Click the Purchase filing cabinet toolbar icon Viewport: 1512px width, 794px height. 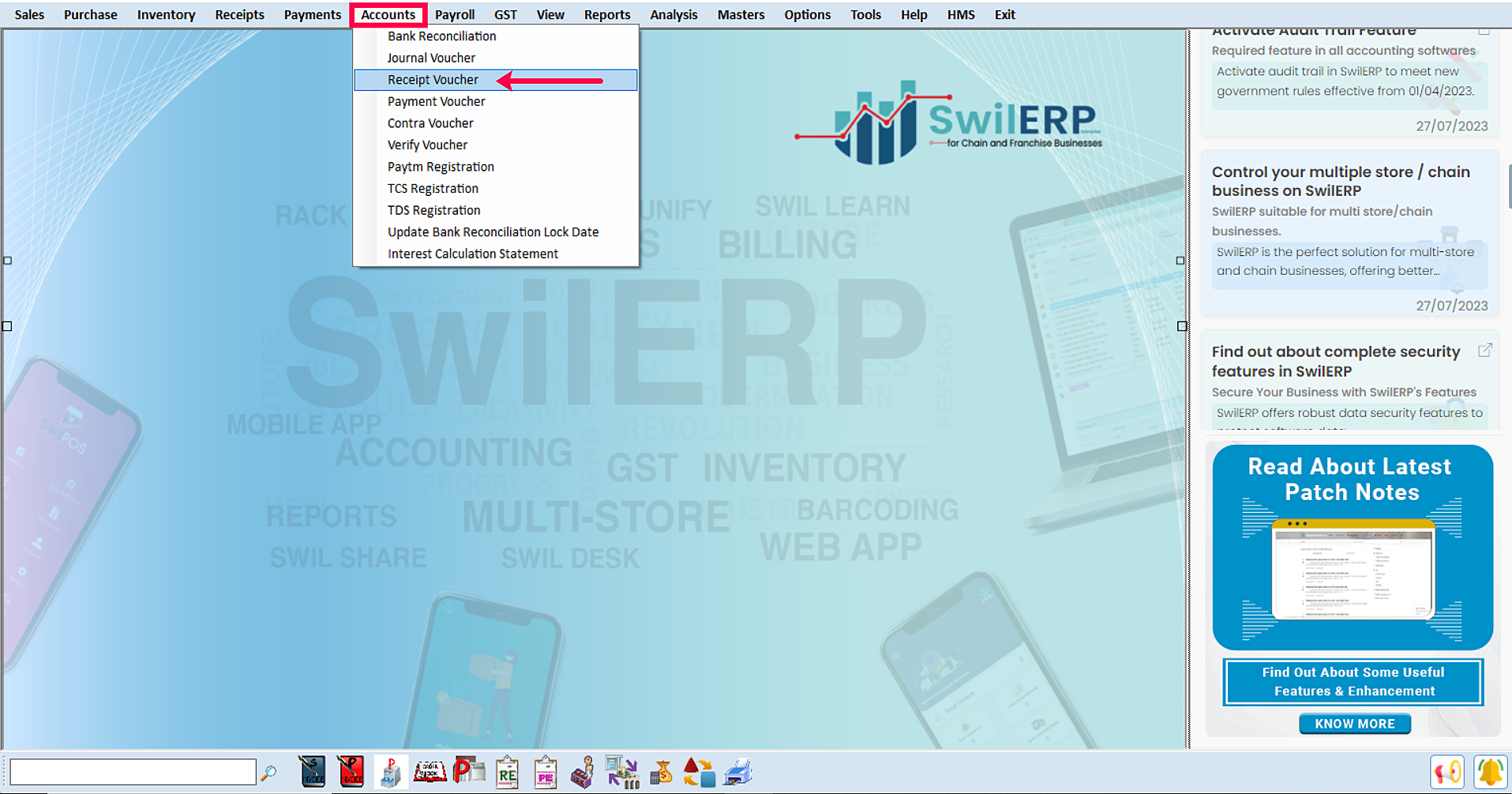pyautogui.click(x=390, y=772)
